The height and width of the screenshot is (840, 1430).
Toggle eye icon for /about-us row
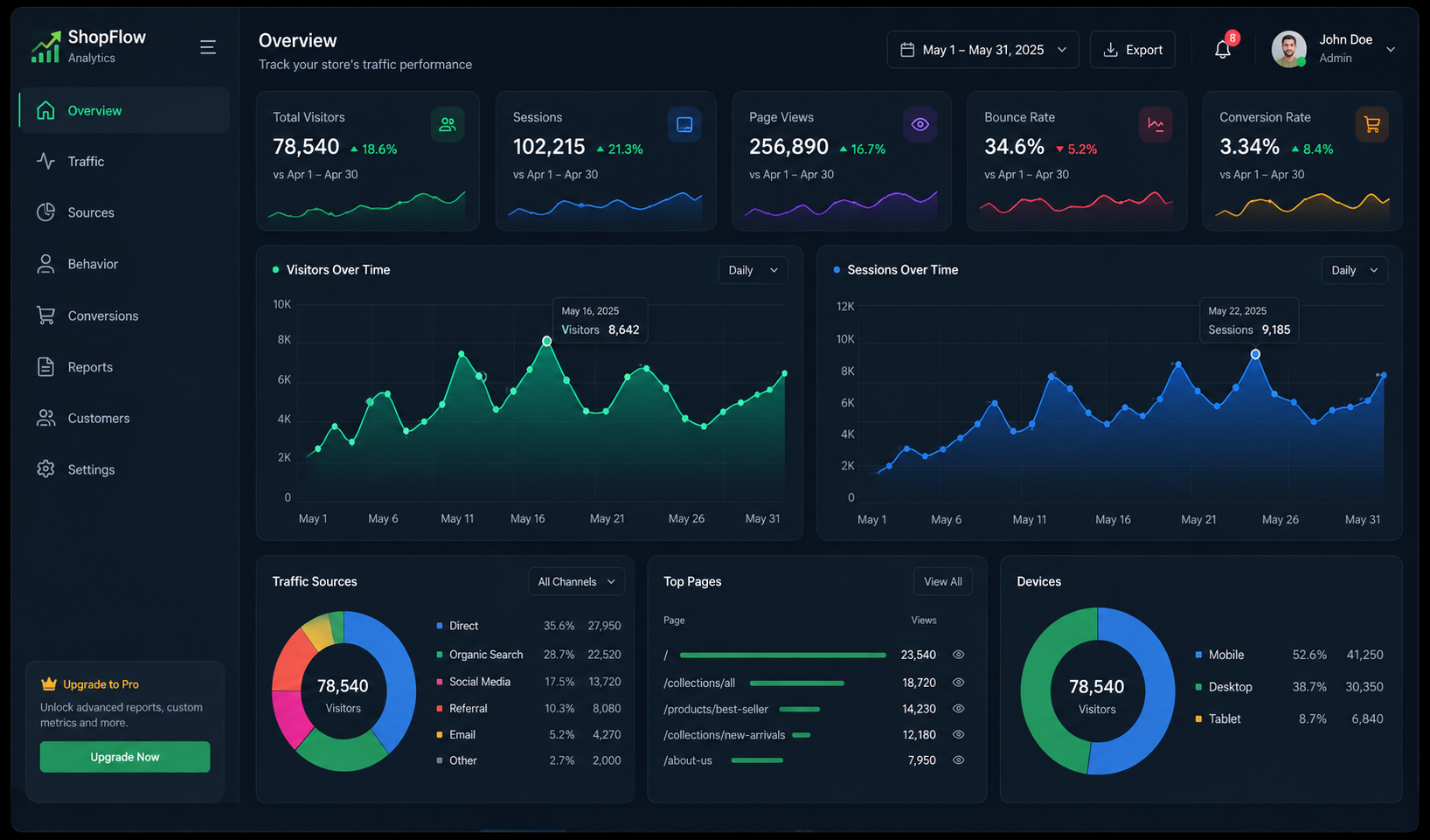click(x=958, y=760)
